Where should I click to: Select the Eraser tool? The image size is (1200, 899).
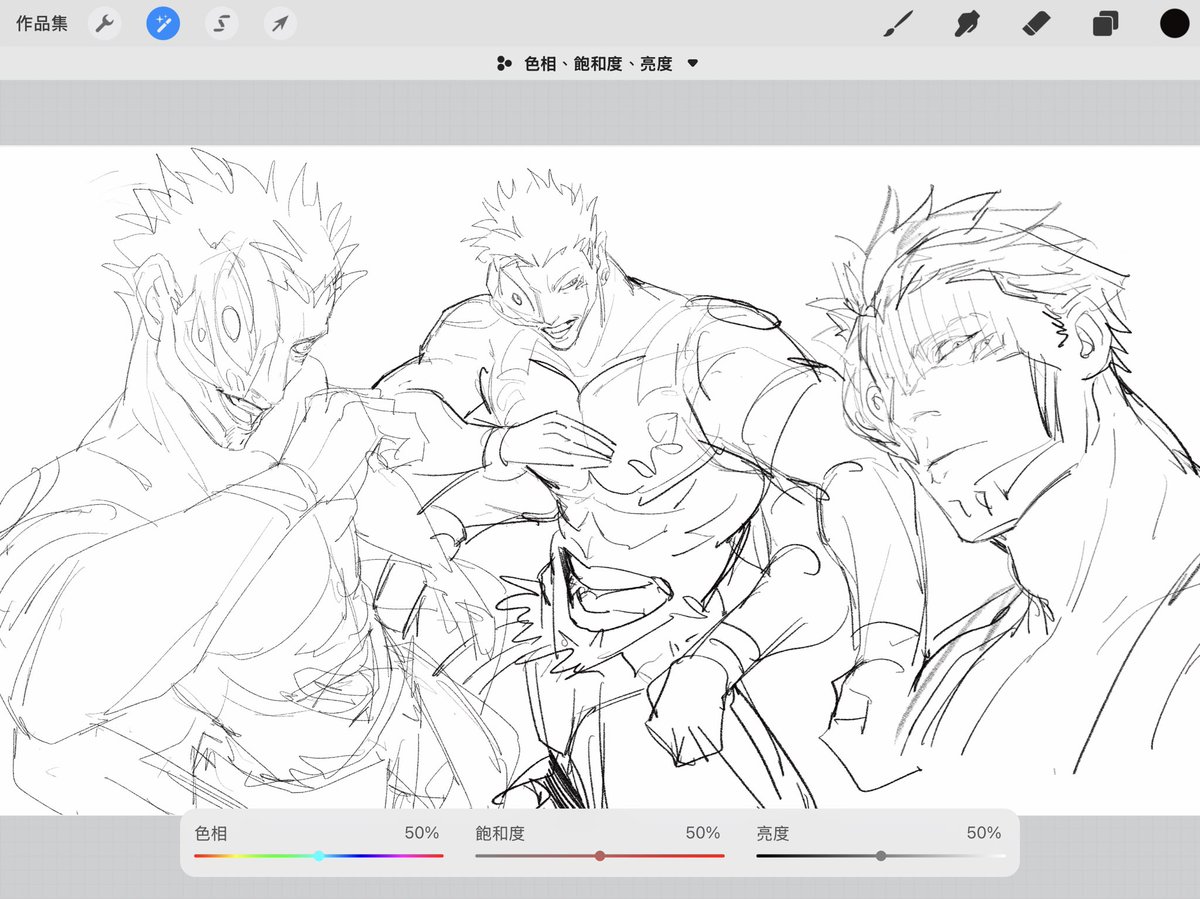pyautogui.click(x=1037, y=24)
